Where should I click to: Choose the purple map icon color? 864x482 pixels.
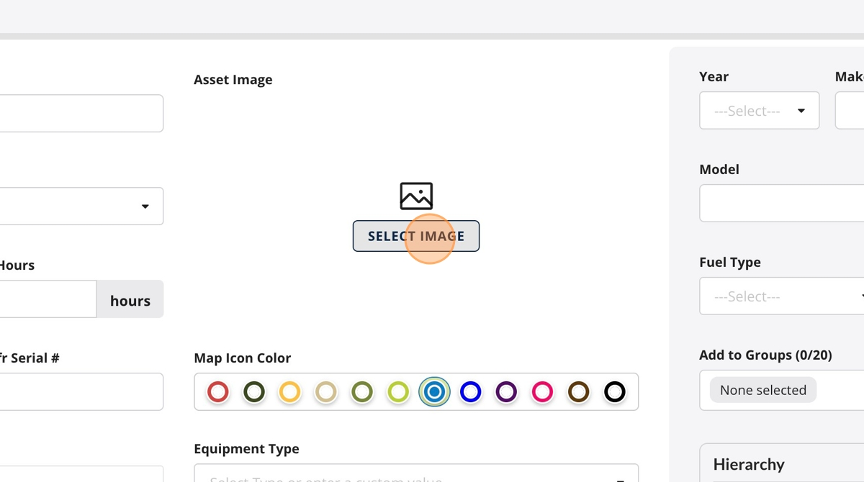pyautogui.click(x=506, y=392)
